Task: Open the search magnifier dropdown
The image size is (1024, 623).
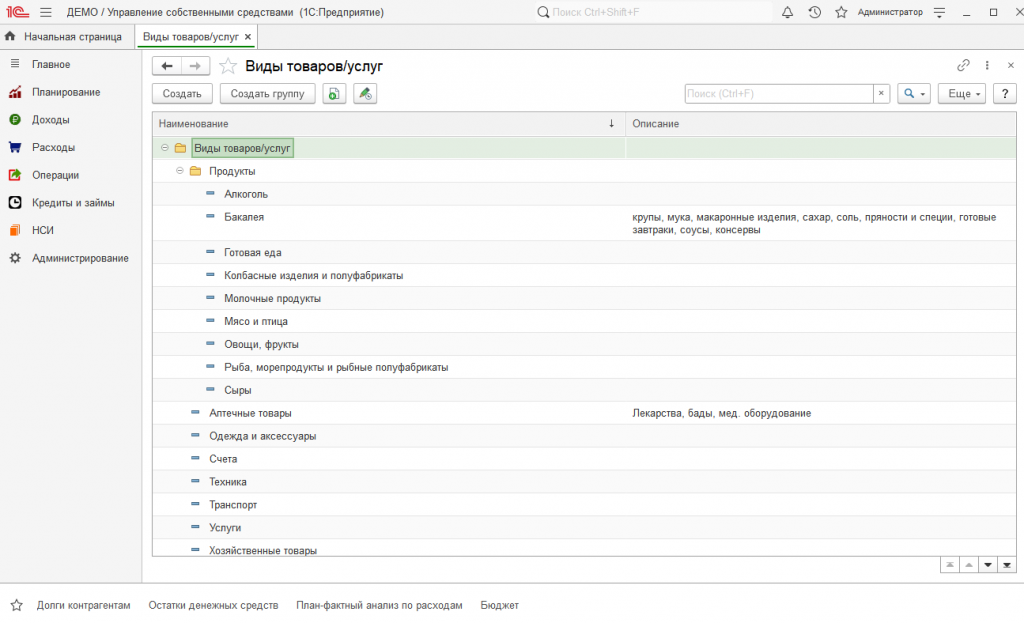Action: (914, 93)
